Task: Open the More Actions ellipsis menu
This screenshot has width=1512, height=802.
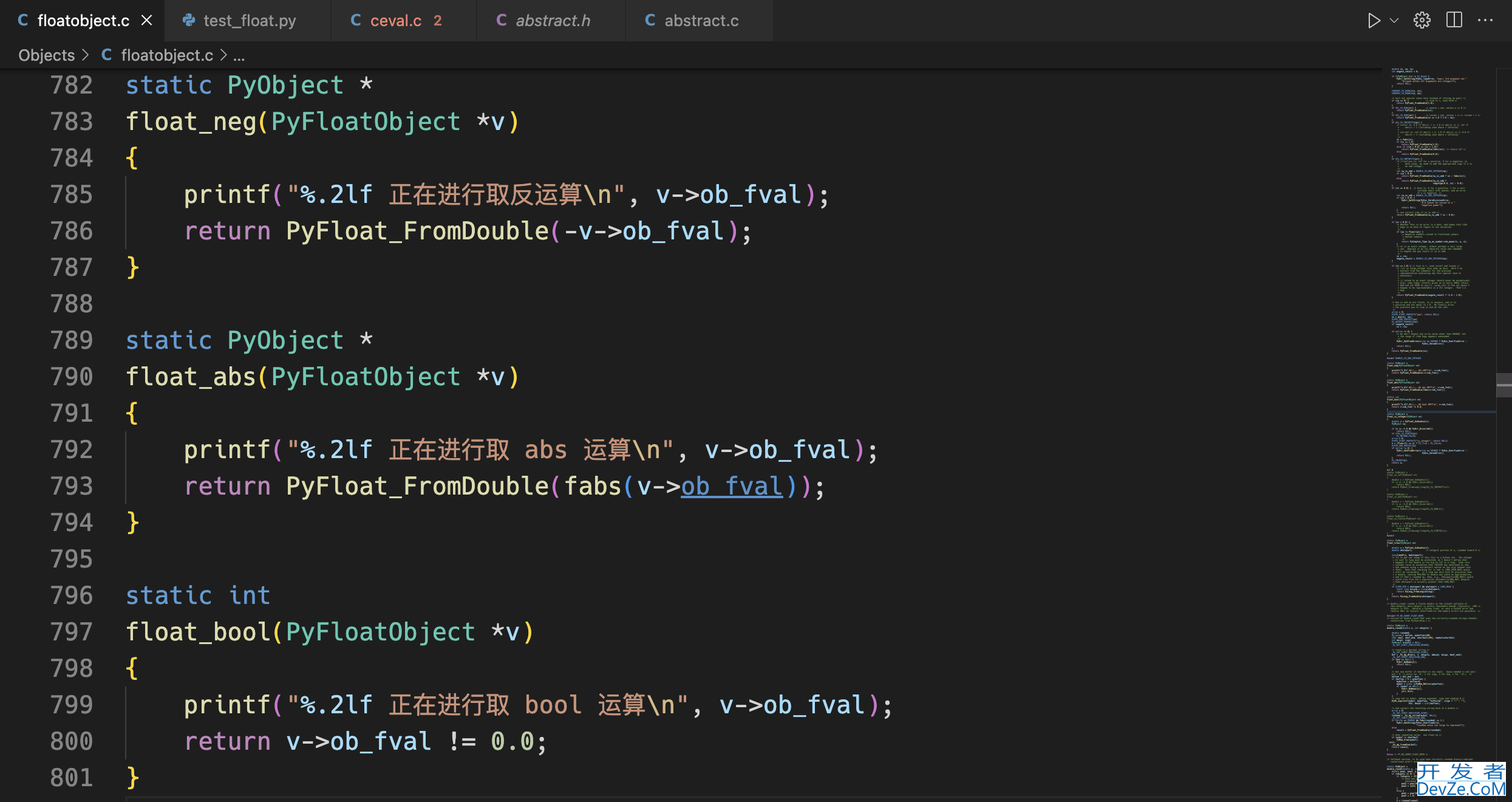Action: tap(1486, 21)
